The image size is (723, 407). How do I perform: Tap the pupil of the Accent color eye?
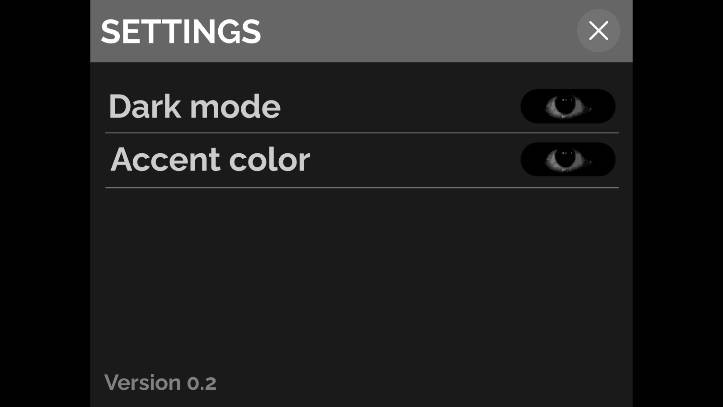coord(567,157)
